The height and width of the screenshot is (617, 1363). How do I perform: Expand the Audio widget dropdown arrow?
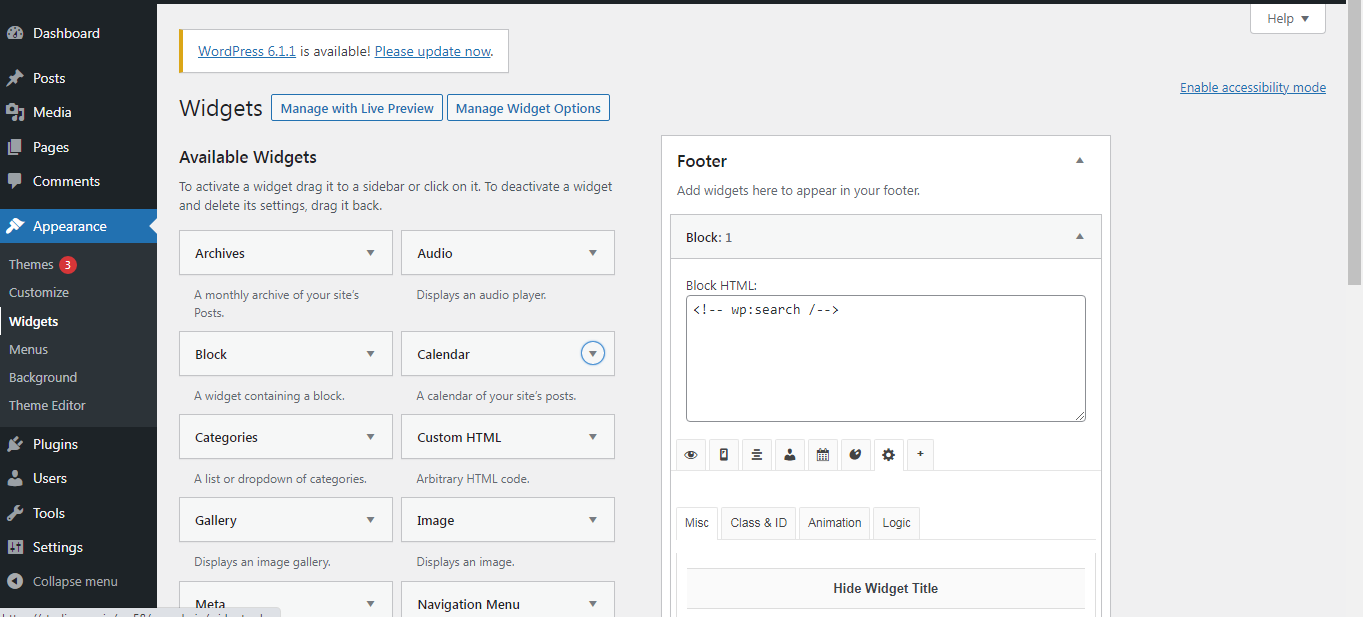[x=593, y=253]
